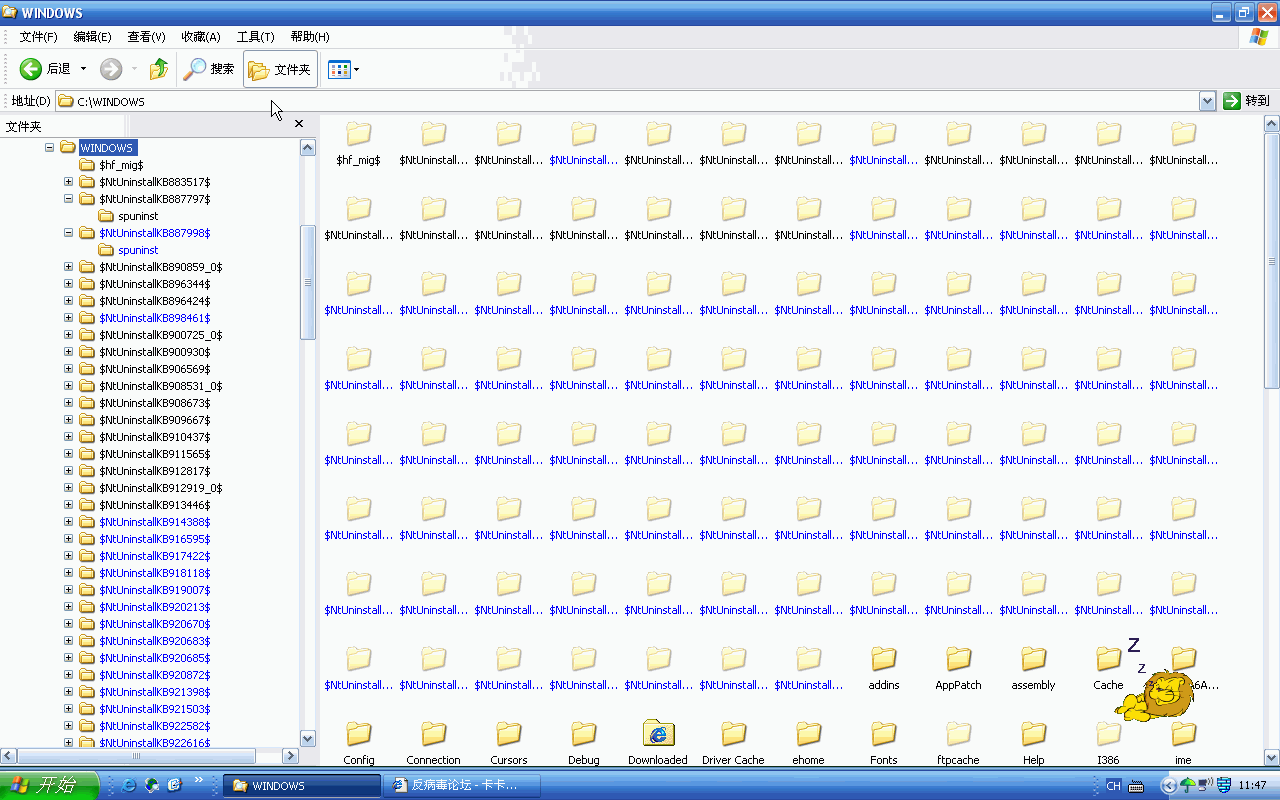Image resolution: width=1280 pixels, height=800 pixels.
Task: Collapse $NtUninstallKB887998$ in the folder tree
Action: tap(68, 233)
